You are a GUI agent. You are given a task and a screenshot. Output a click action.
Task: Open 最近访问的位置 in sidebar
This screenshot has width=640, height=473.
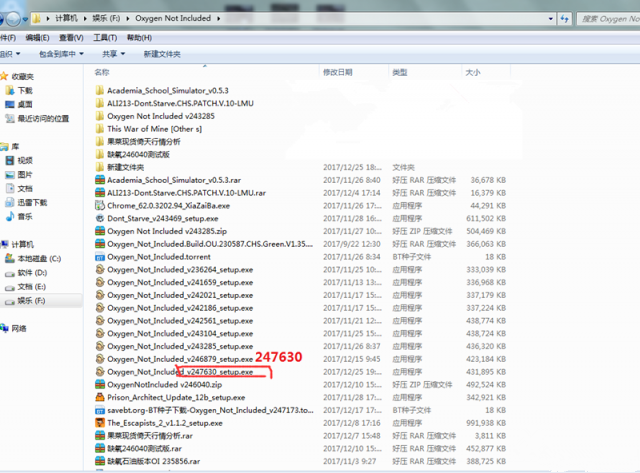pyautogui.click(x=37, y=119)
